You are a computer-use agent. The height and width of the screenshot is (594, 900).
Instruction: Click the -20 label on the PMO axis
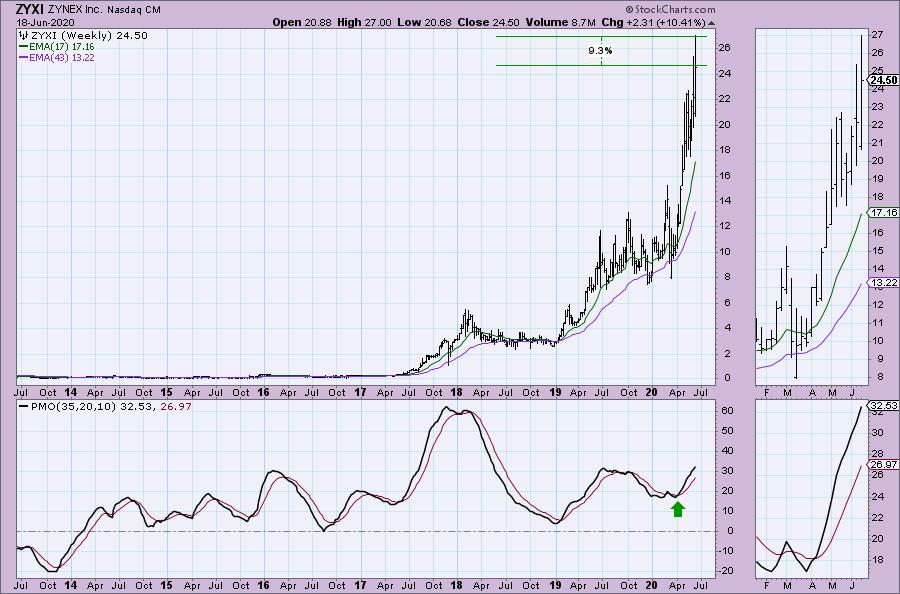click(726, 570)
